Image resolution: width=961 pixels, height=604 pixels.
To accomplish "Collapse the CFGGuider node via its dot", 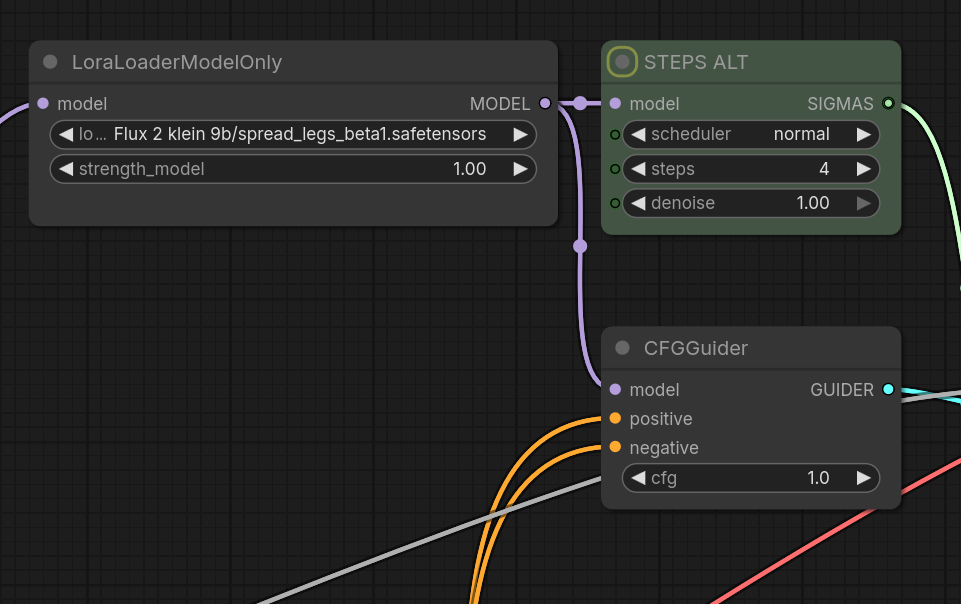I will [622, 348].
